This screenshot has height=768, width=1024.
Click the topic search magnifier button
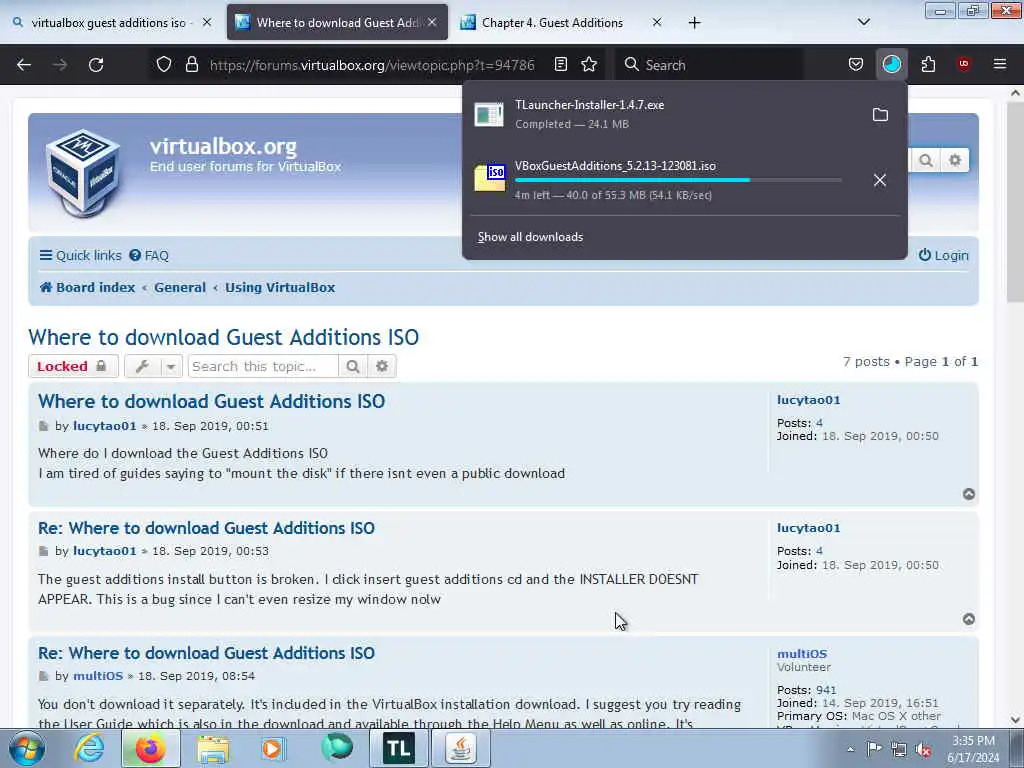coord(353,366)
